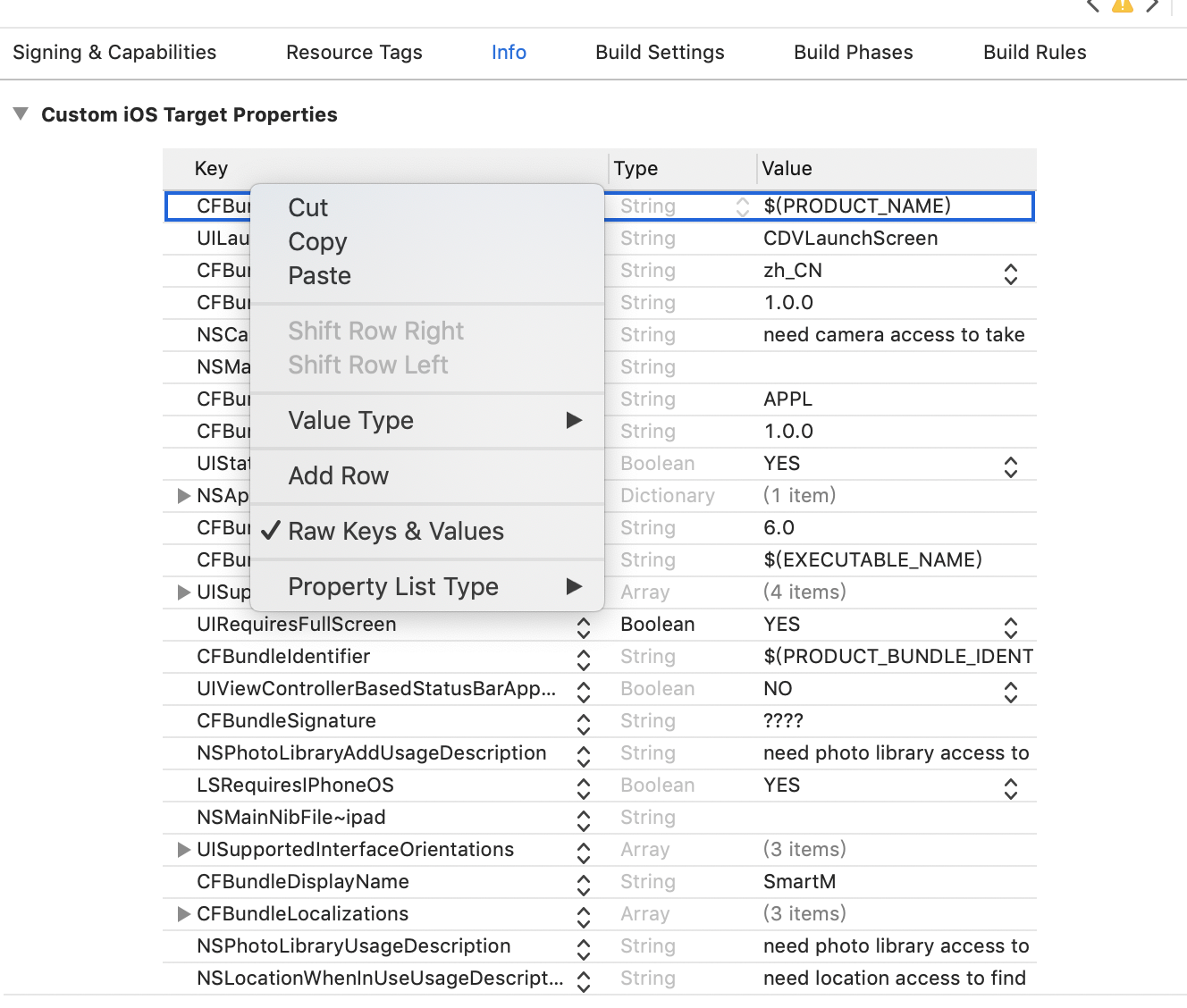Choose Copy in the context menu
1187x1008 pixels.
pyautogui.click(x=317, y=241)
